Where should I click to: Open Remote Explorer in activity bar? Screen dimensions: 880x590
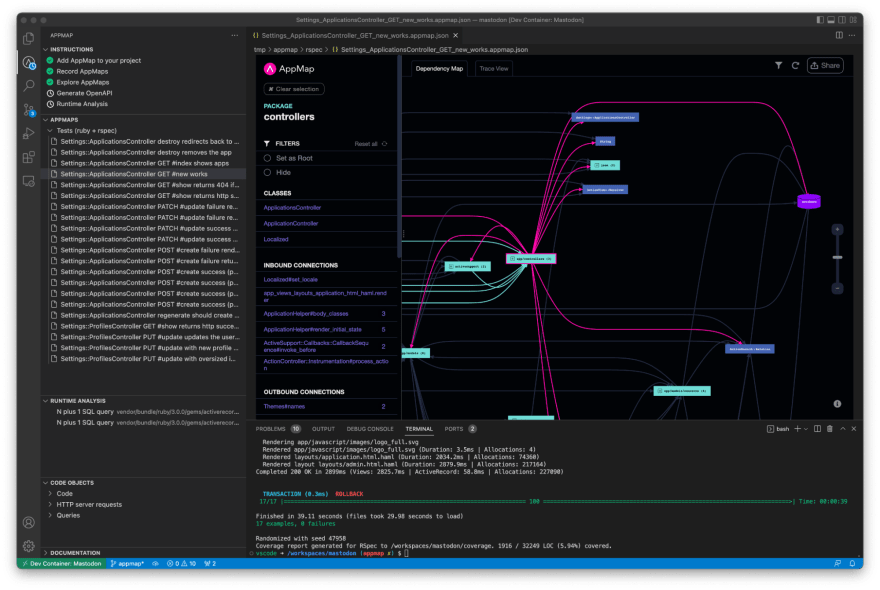(29, 181)
